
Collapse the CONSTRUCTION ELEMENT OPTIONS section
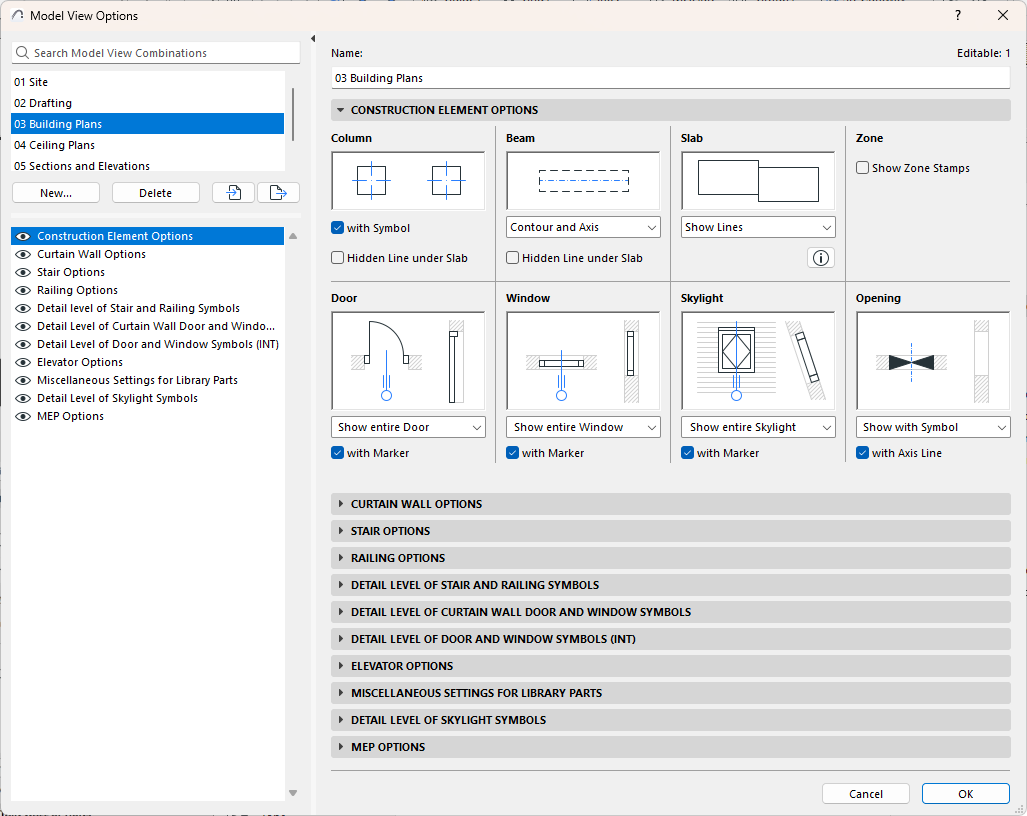point(340,110)
